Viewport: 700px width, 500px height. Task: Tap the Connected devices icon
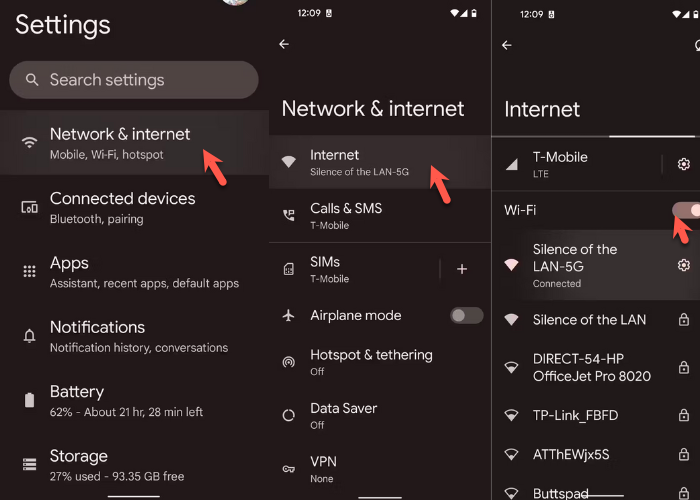(29, 207)
